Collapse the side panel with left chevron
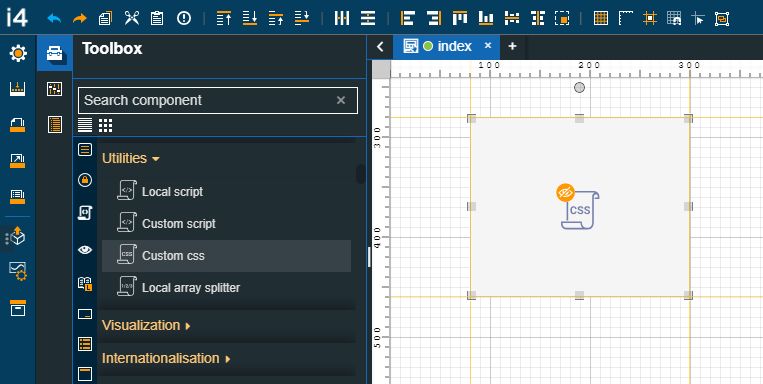Screen dimensions: 763x384 (380, 47)
